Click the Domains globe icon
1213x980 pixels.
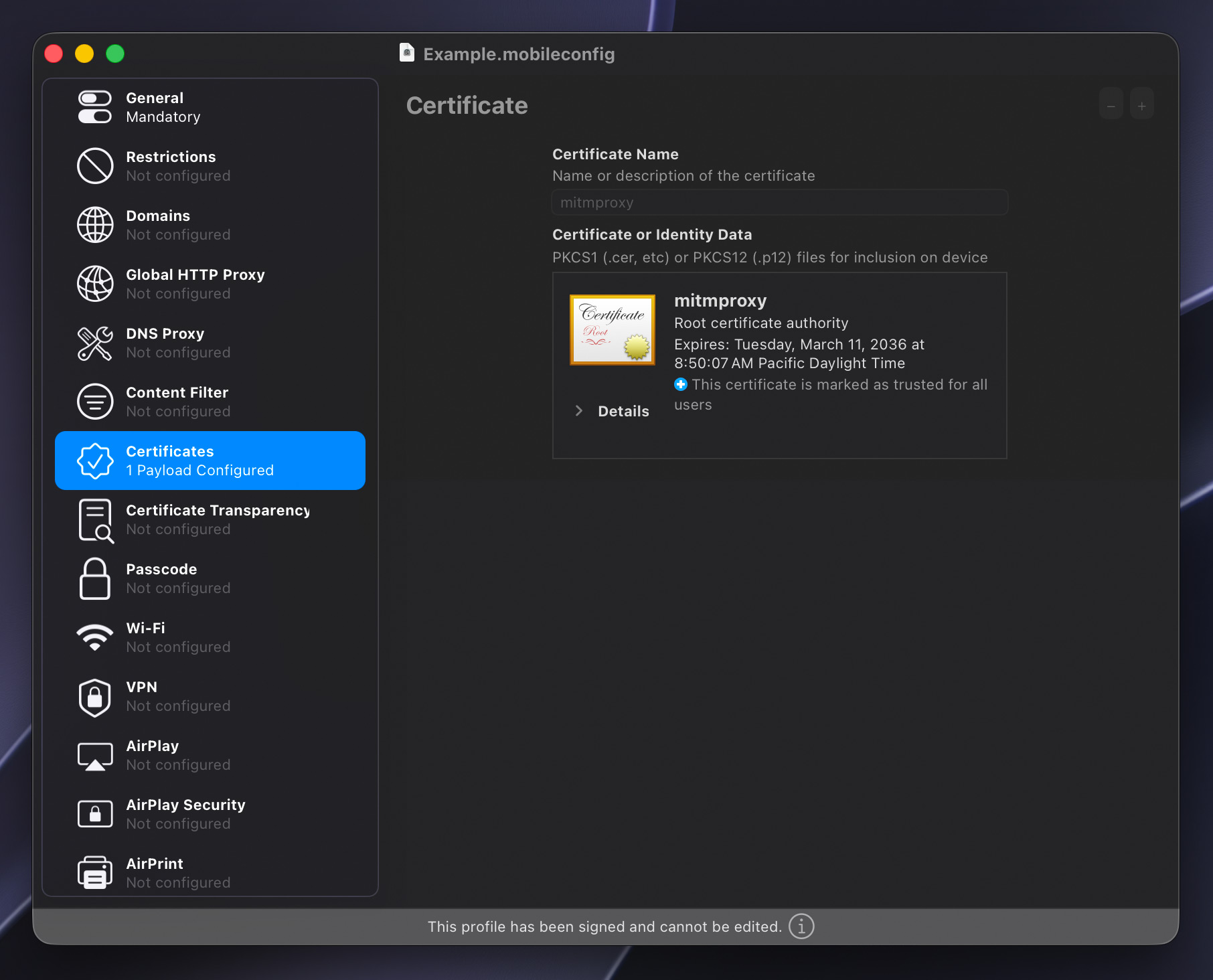[95, 225]
